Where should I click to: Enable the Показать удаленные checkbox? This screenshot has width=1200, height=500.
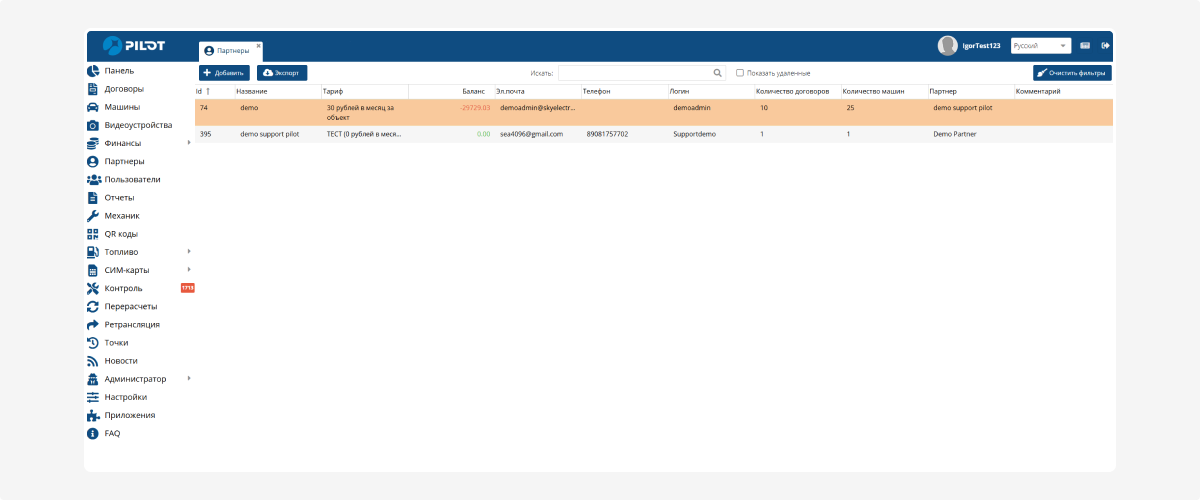coord(740,73)
